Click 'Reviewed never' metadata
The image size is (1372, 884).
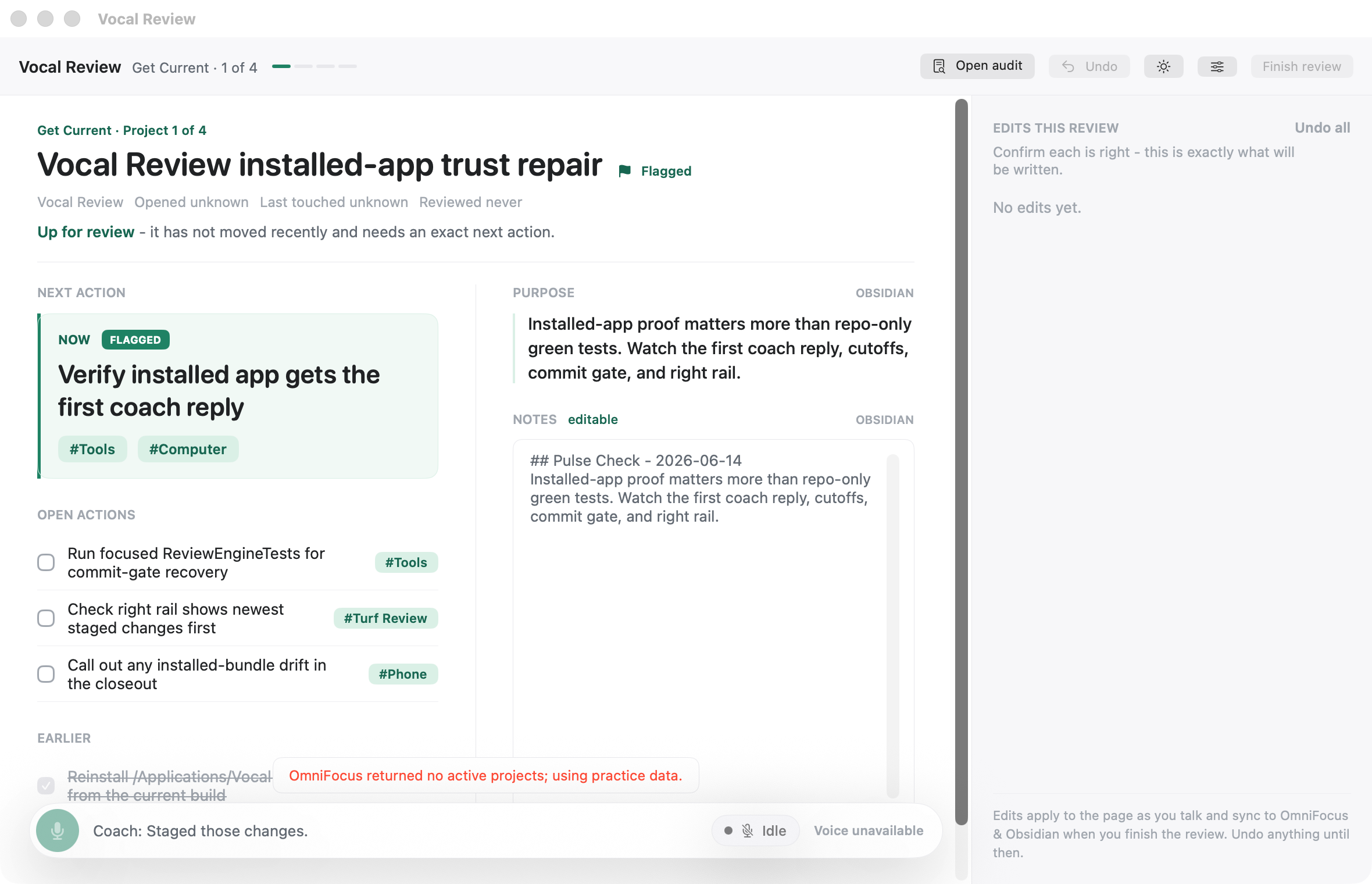point(470,202)
